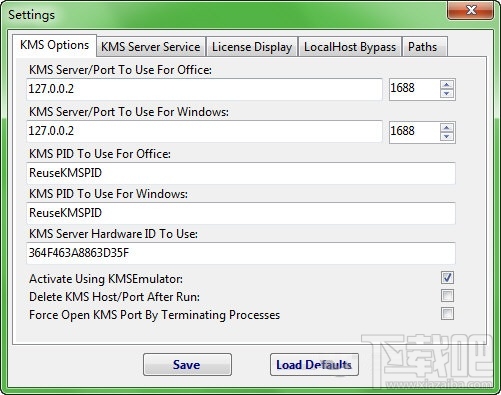This screenshot has height=395, width=501.
Task: Click the Save button
Action: pos(187,365)
